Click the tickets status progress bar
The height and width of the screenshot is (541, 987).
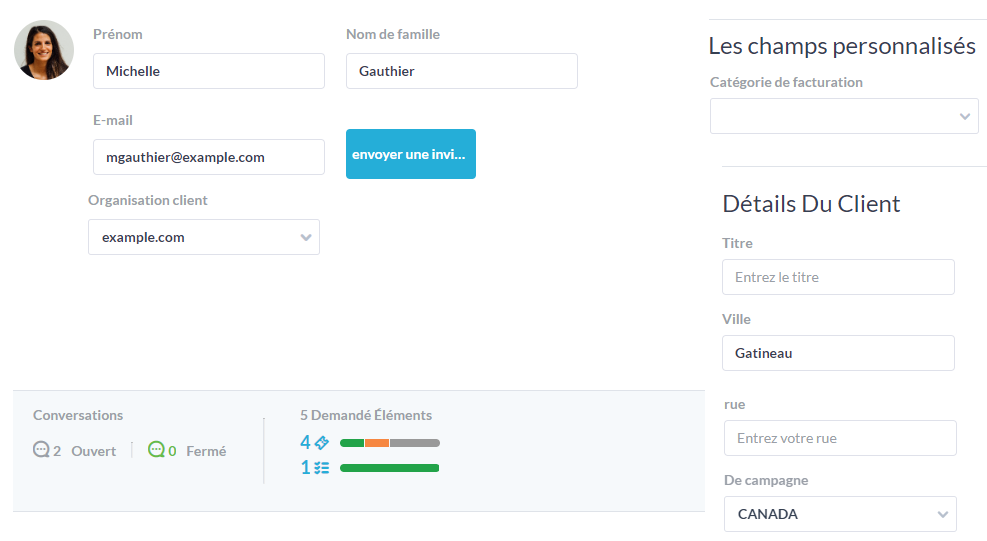coord(390,443)
